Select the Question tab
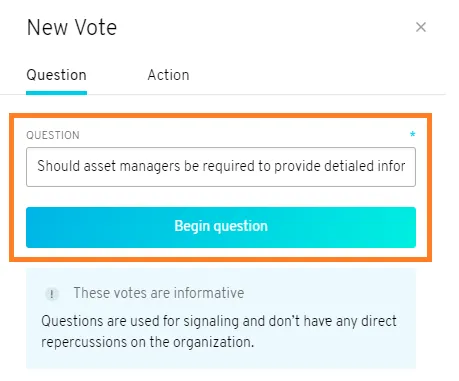 (56, 75)
